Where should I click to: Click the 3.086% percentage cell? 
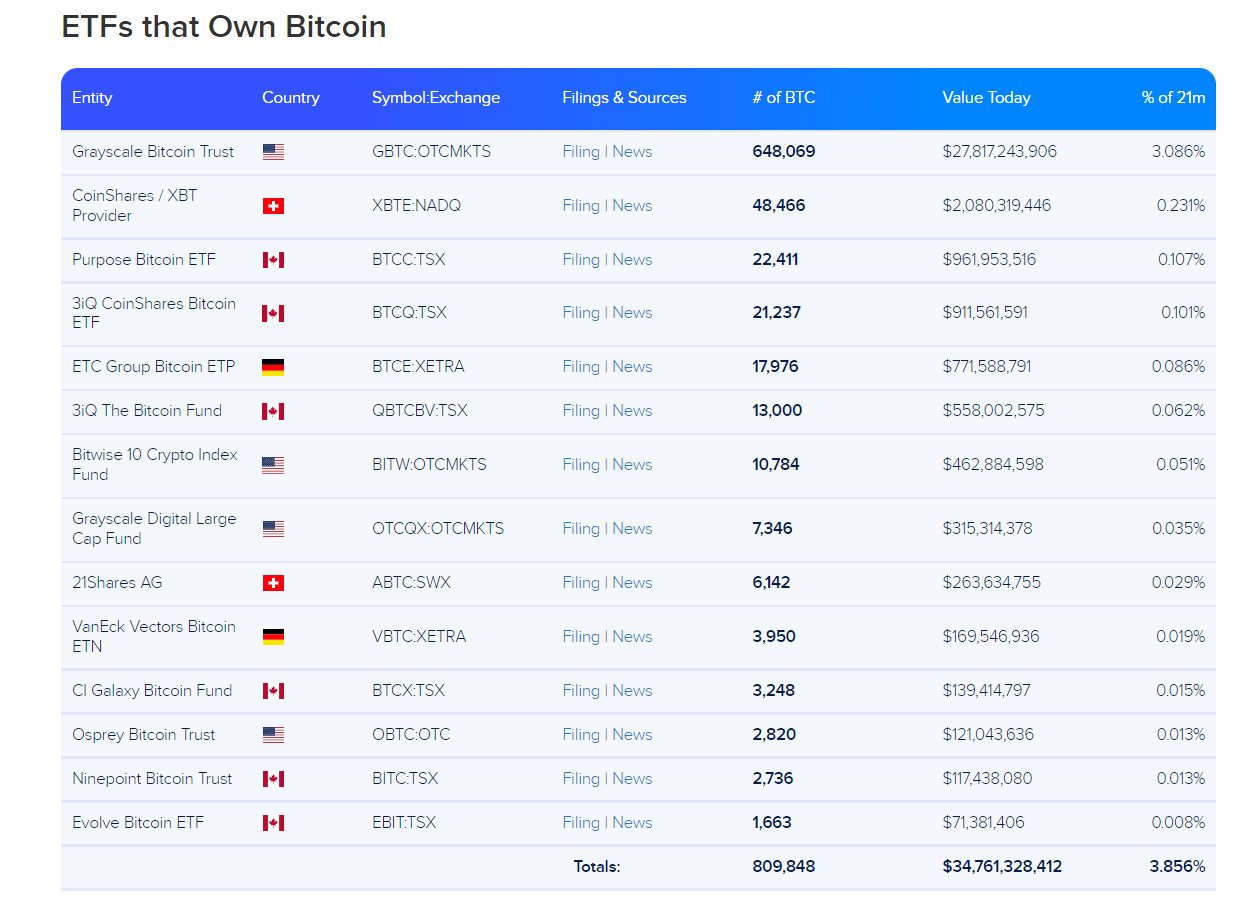pyautogui.click(x=1178, y=152)
